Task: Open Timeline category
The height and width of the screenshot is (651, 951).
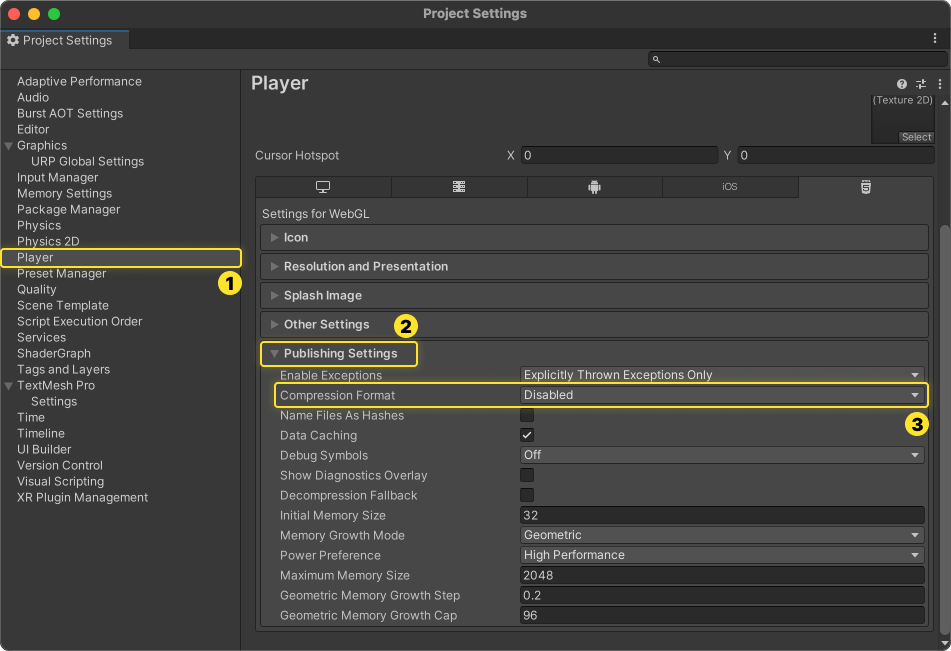Action: coord(41,433)
